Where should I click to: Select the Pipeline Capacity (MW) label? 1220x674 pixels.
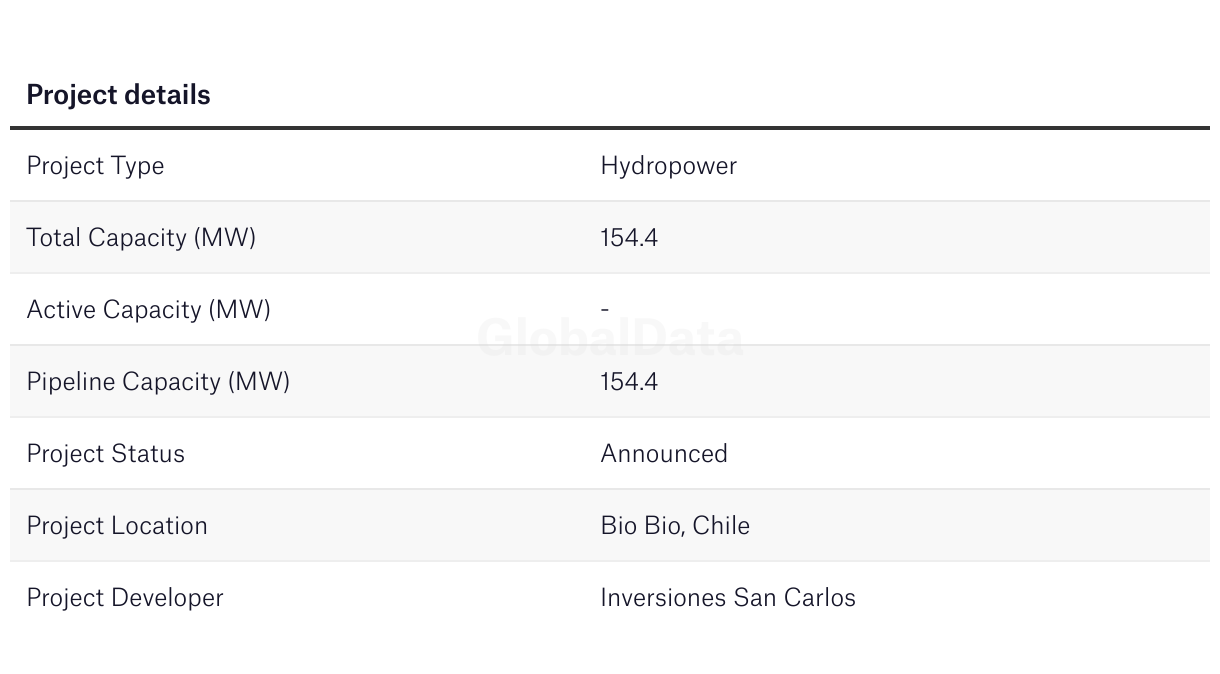click(x=158, y=382)
